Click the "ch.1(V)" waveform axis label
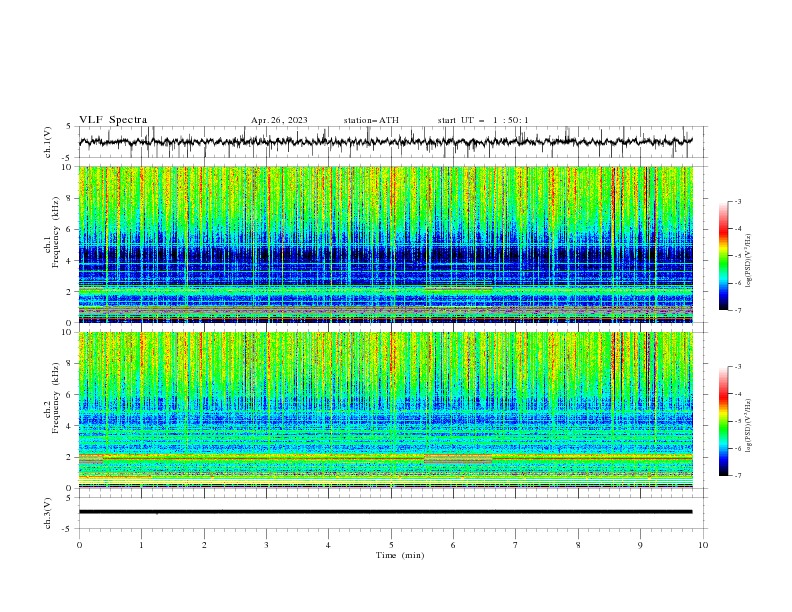 (48, 142)
